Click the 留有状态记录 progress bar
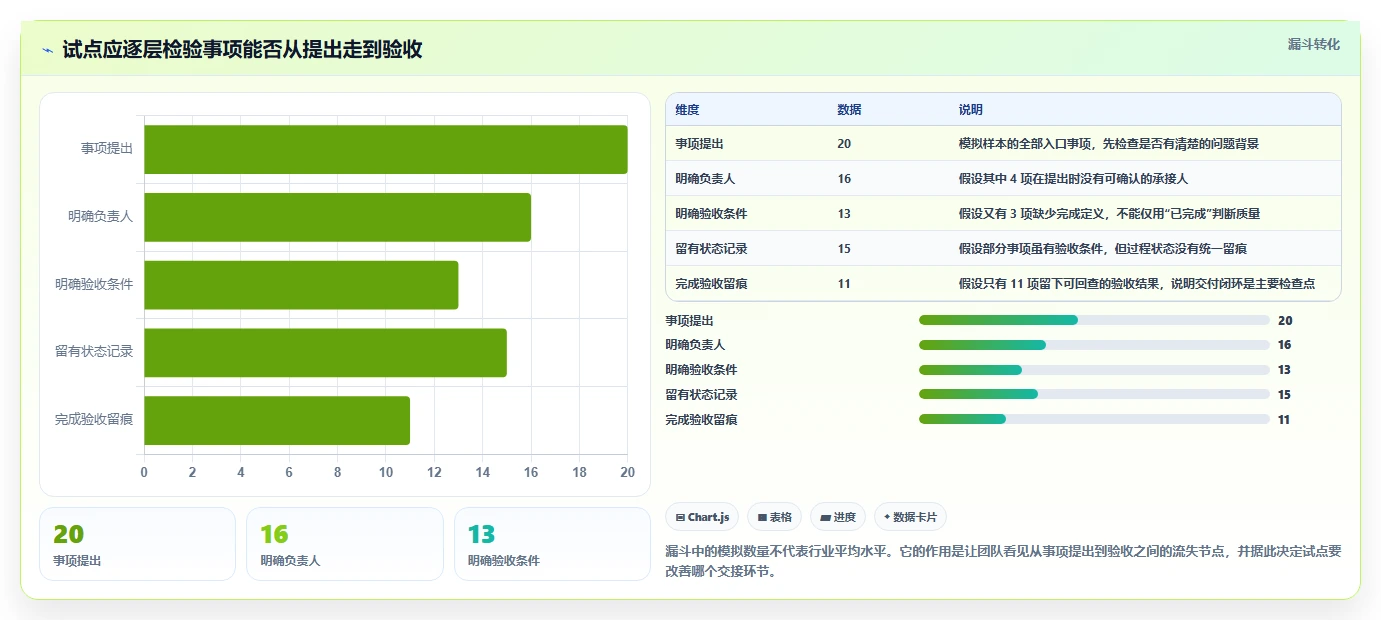Image resolution: width=1381 pixels, height=620 pixels. (x=1094, y=394)
